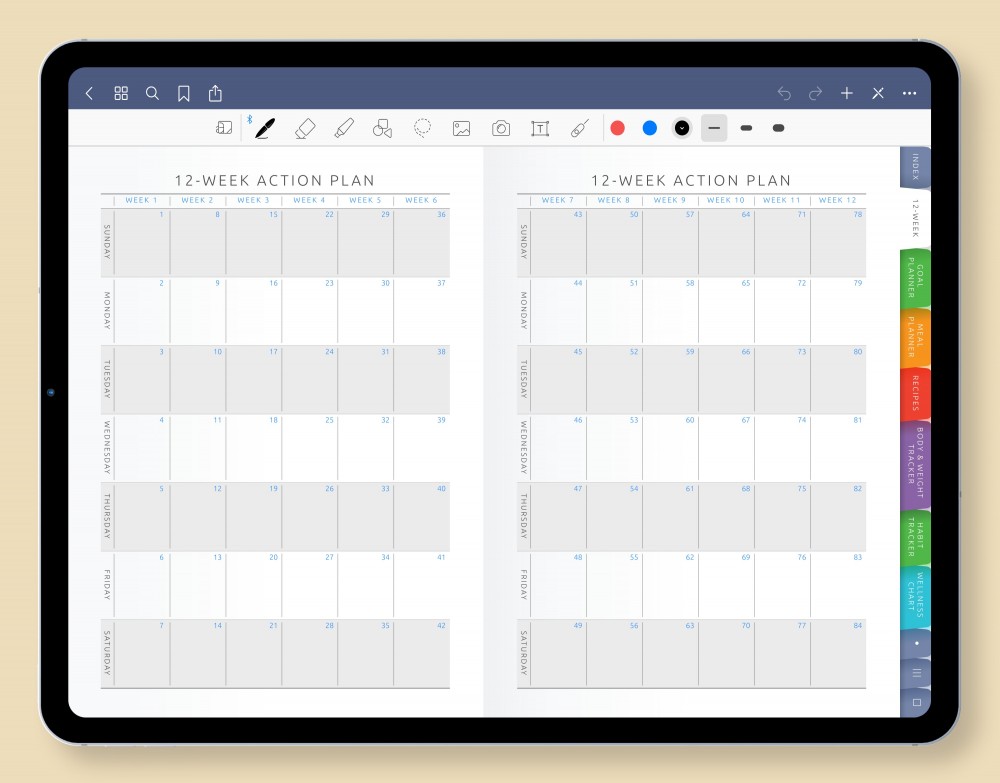Click the WEEK 4 column header

point(309,200)
